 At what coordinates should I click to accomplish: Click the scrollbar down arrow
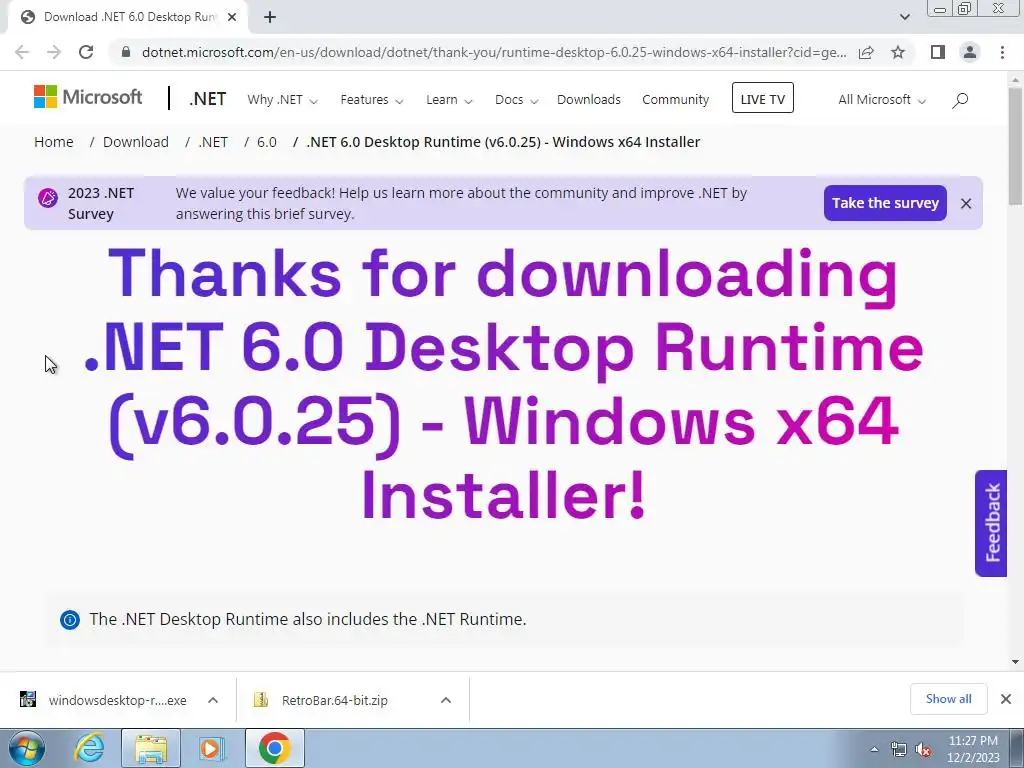1015,662
